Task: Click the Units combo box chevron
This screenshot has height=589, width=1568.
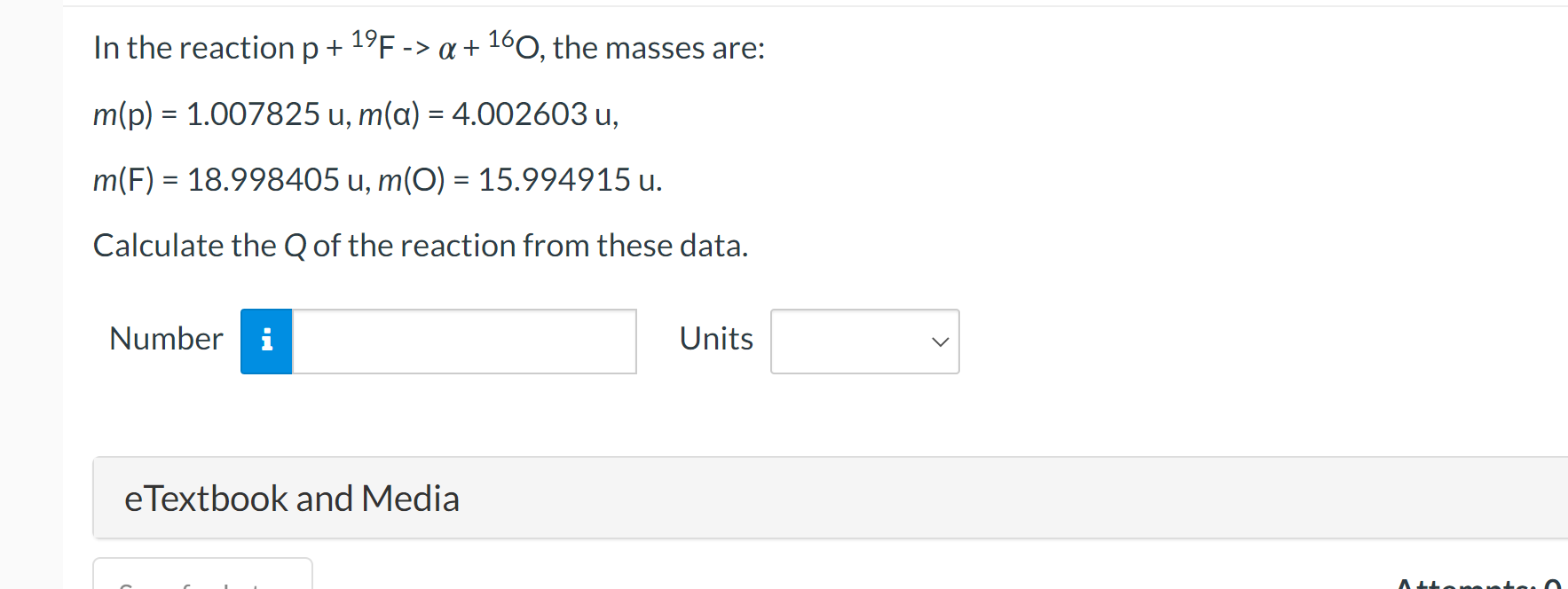Action: click(939, 342)
